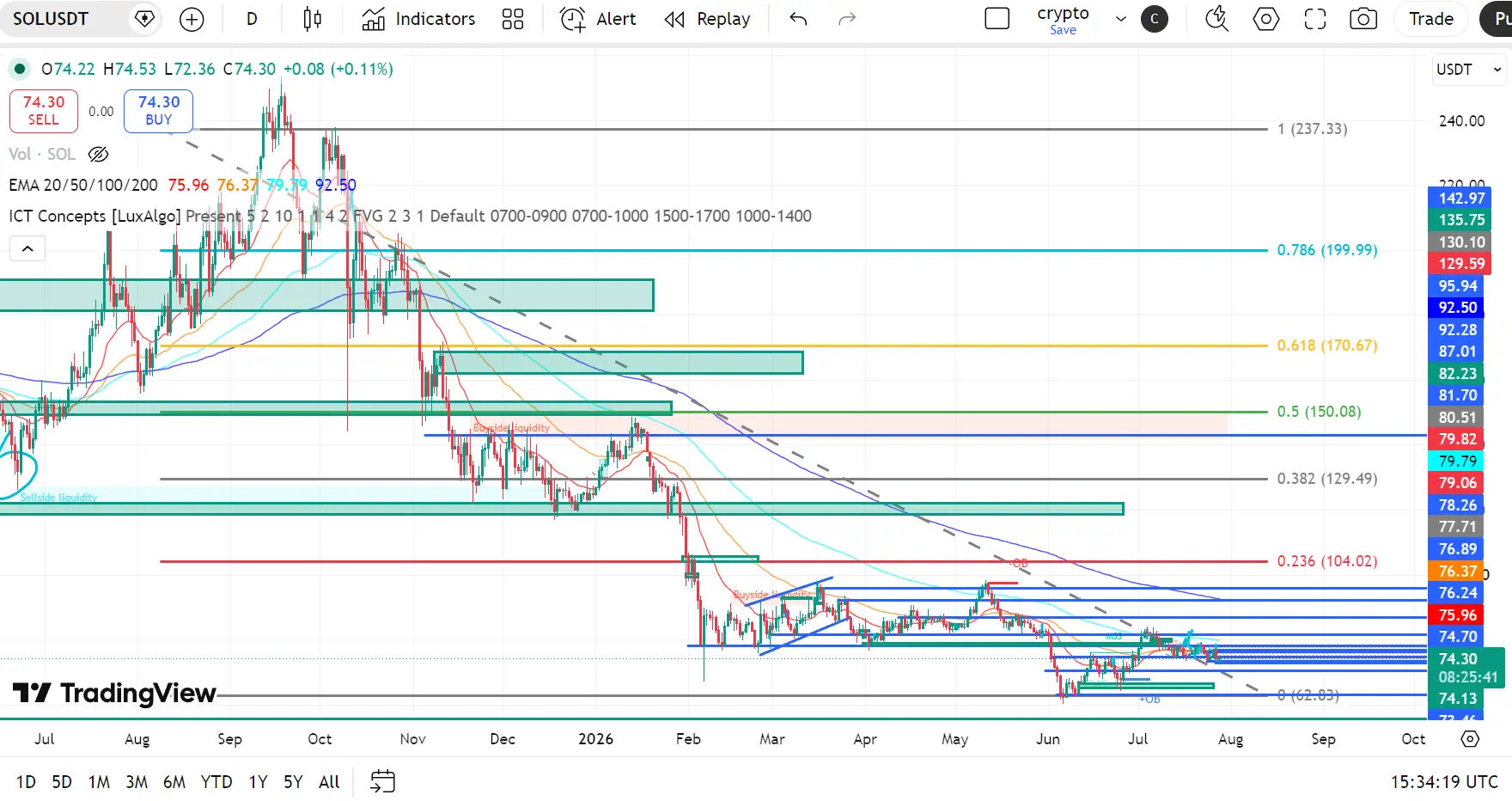Undo the last chart action
This screenshot has height=801, width=1512.
click(798, 19)
